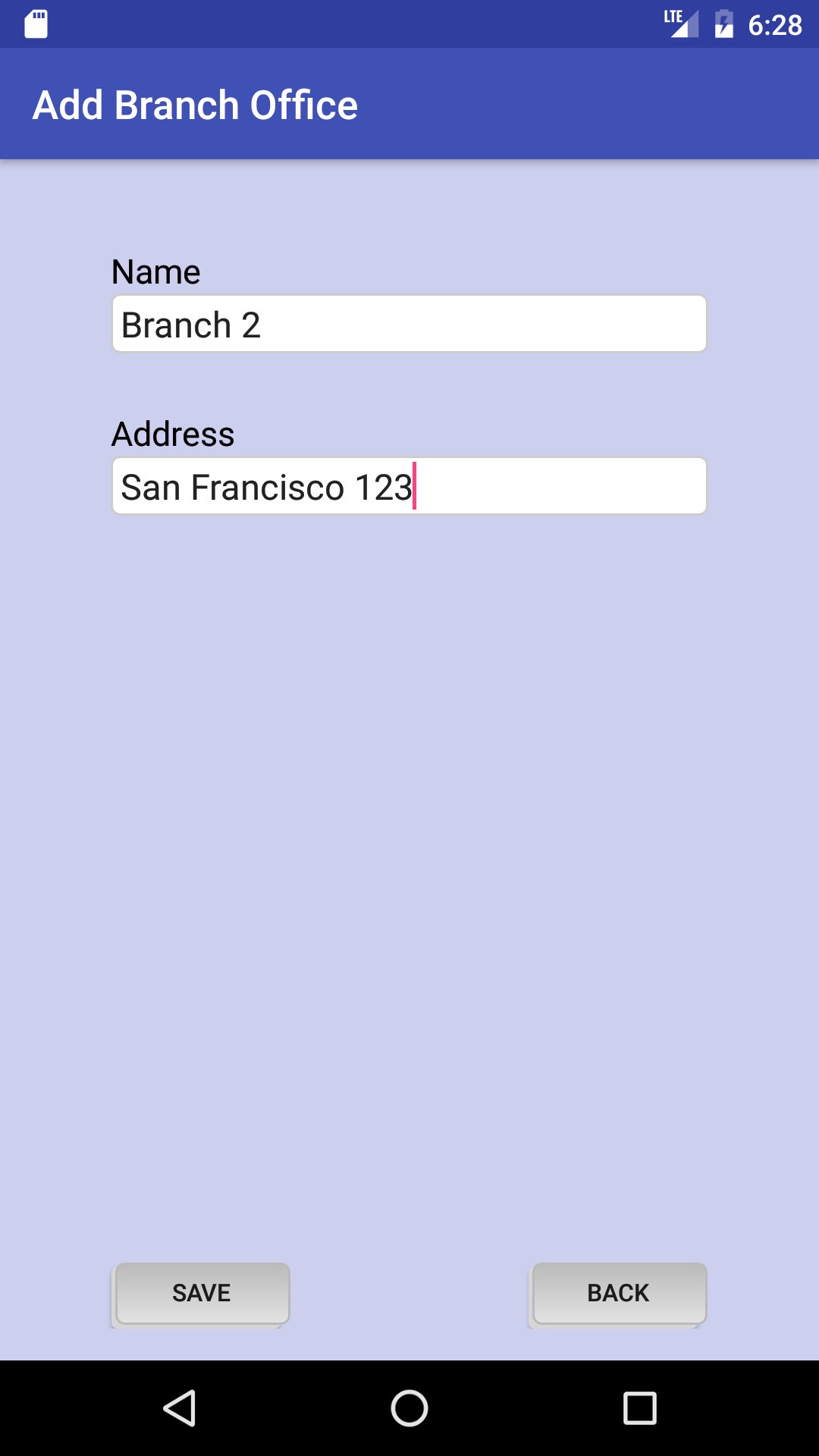
Task: Click the word 'Francisco' in Address field
Action: (x=268, y=487)
